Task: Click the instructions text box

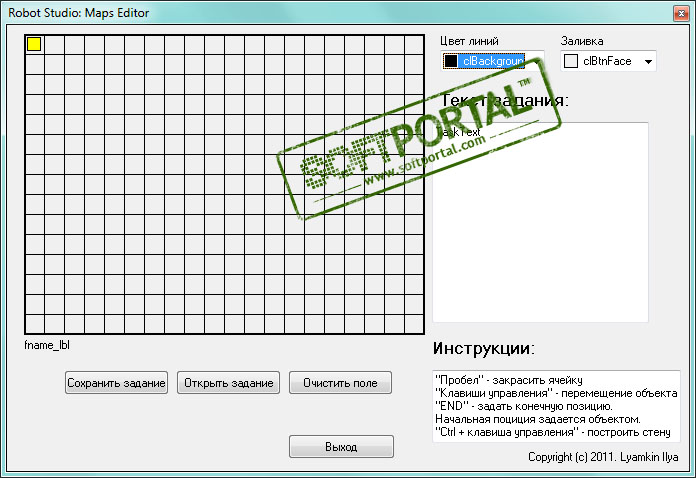Action: (556, 406)
